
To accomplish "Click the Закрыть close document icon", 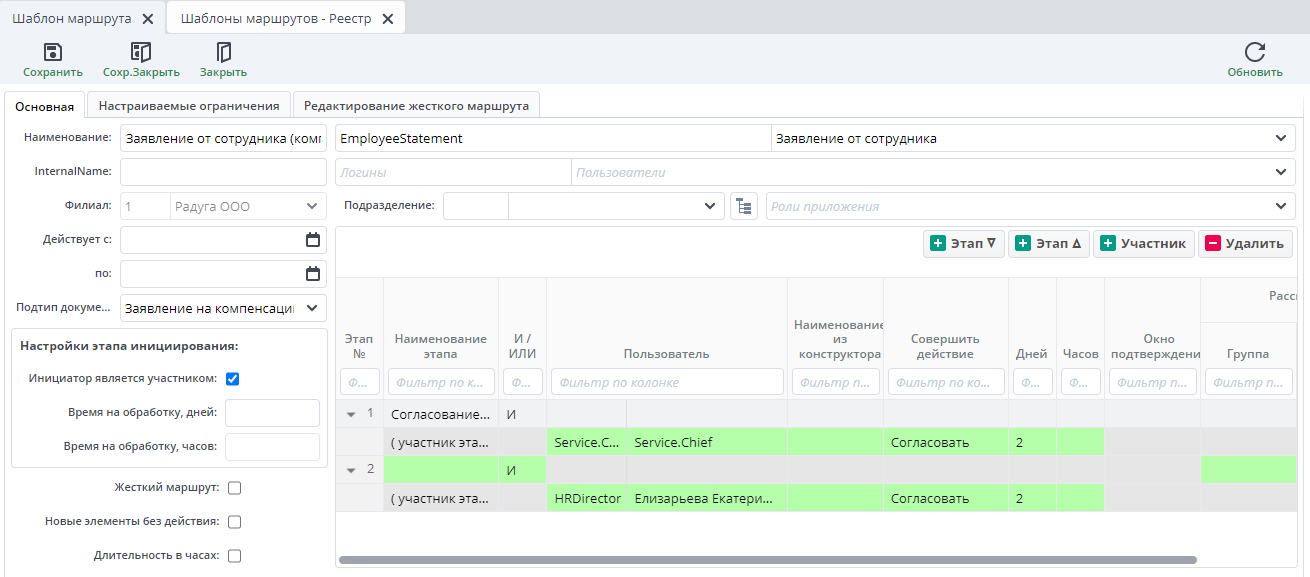I will pos(223,53).
